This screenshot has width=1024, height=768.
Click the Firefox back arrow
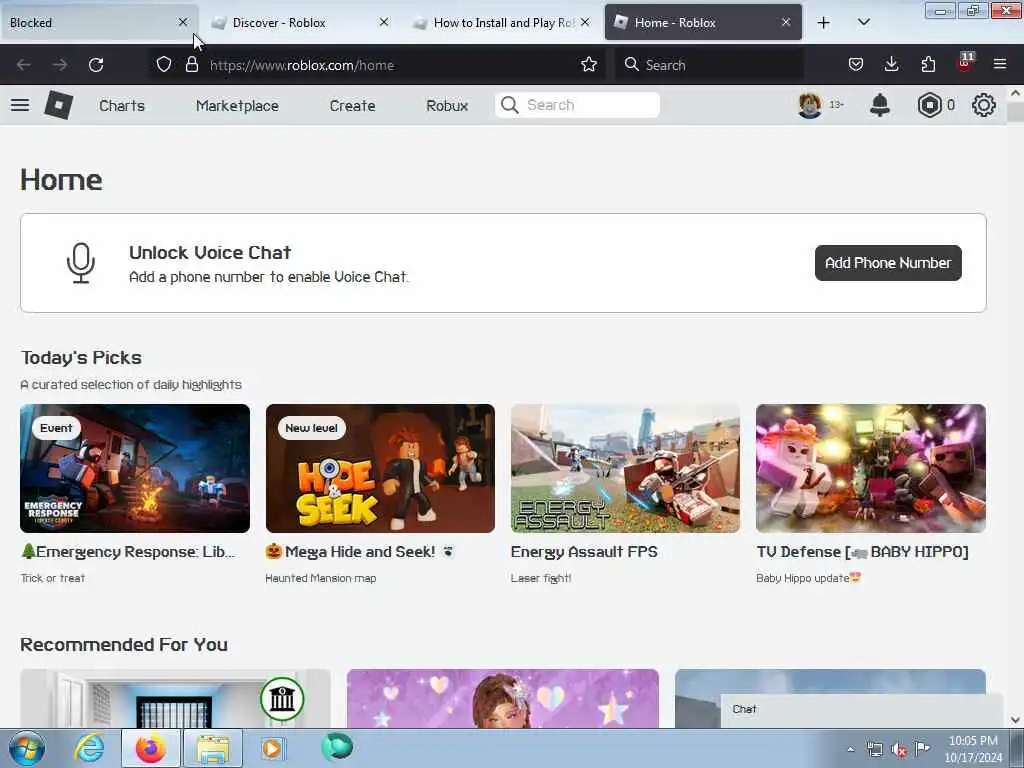[24, 65]
